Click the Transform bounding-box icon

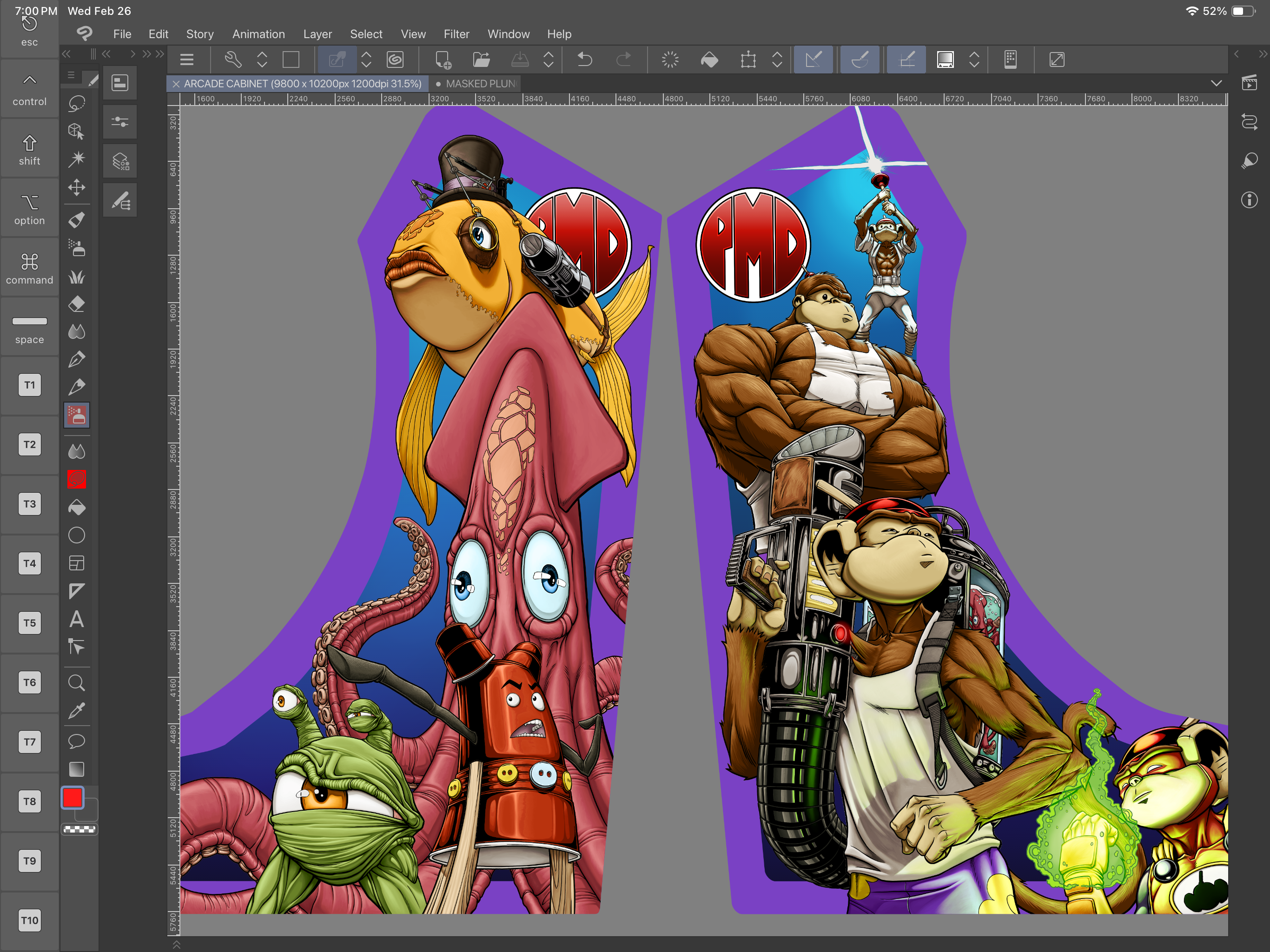tap(747, 59)
